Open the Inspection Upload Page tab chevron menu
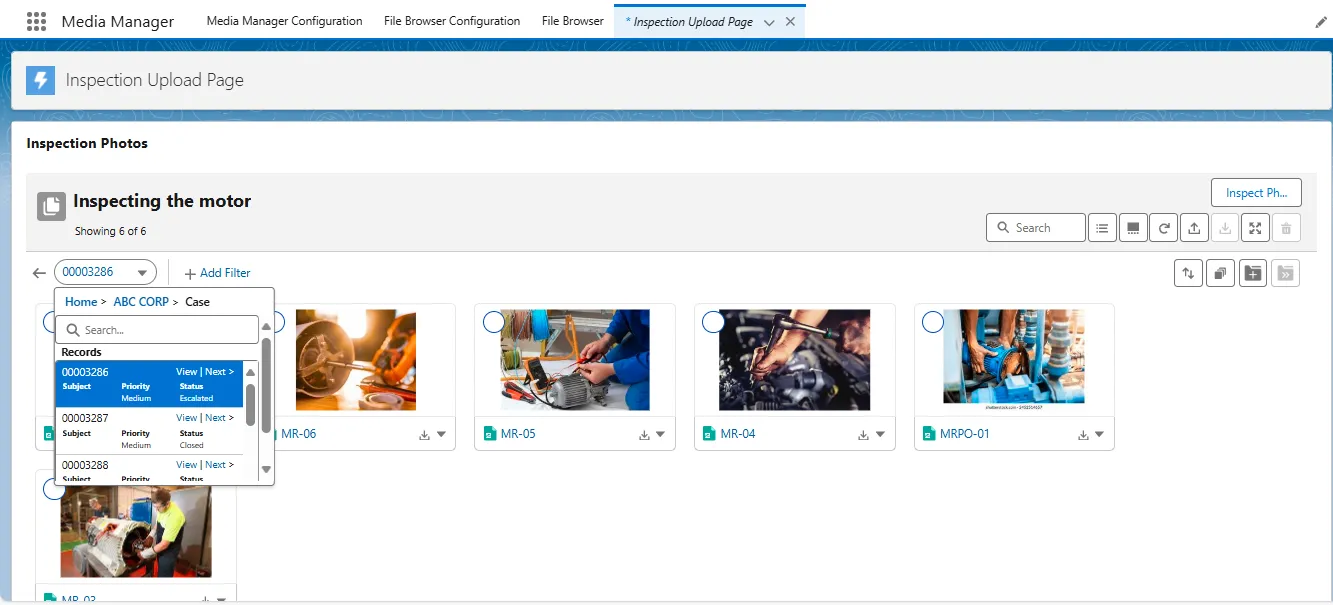 768,22
